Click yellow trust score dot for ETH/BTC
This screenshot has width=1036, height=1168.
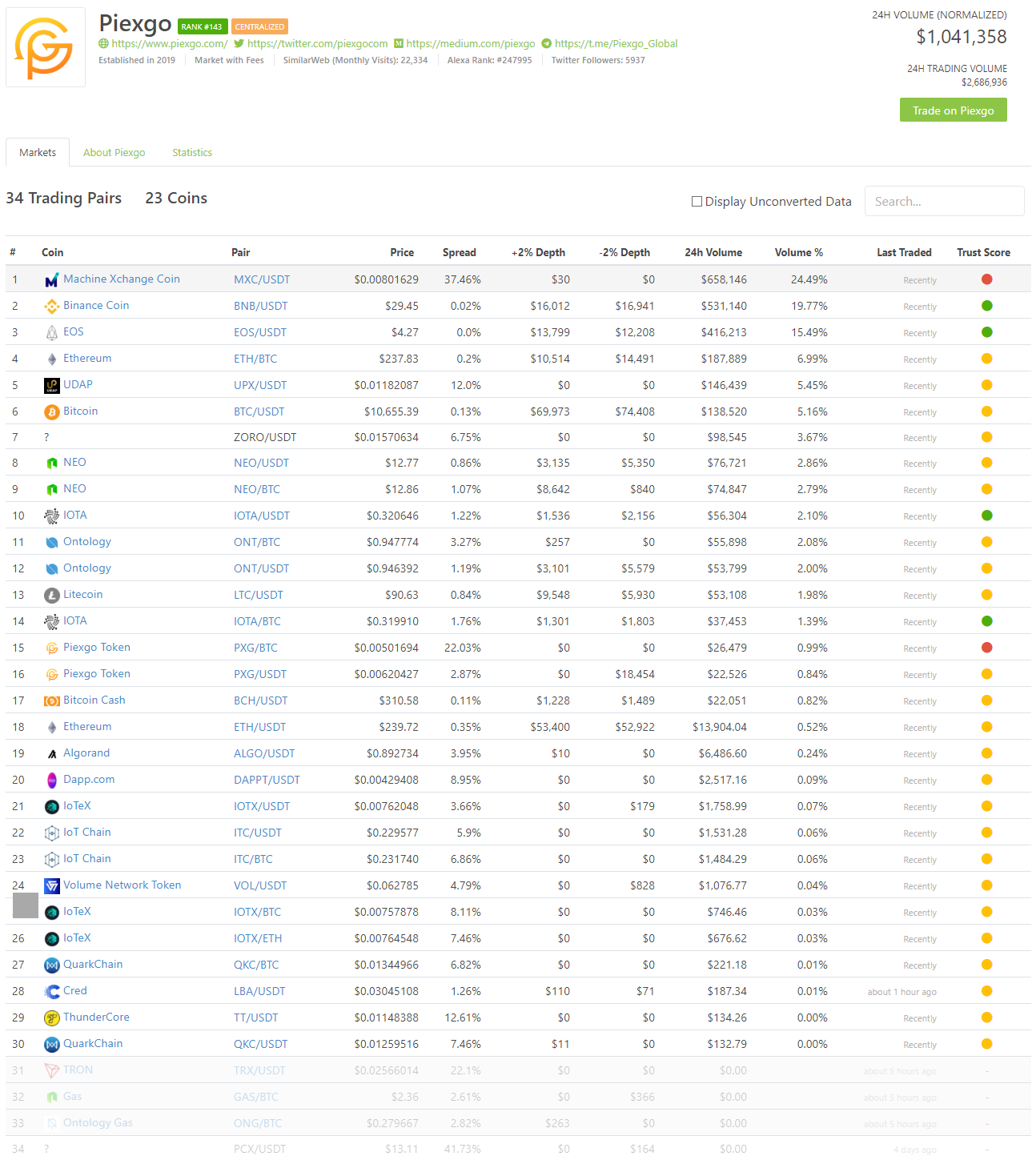coord(986,359)
